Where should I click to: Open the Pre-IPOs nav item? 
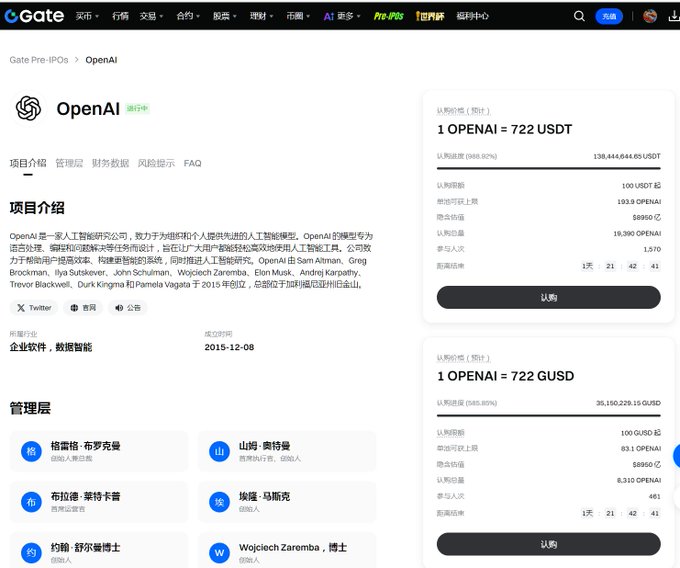click(389, 16)
